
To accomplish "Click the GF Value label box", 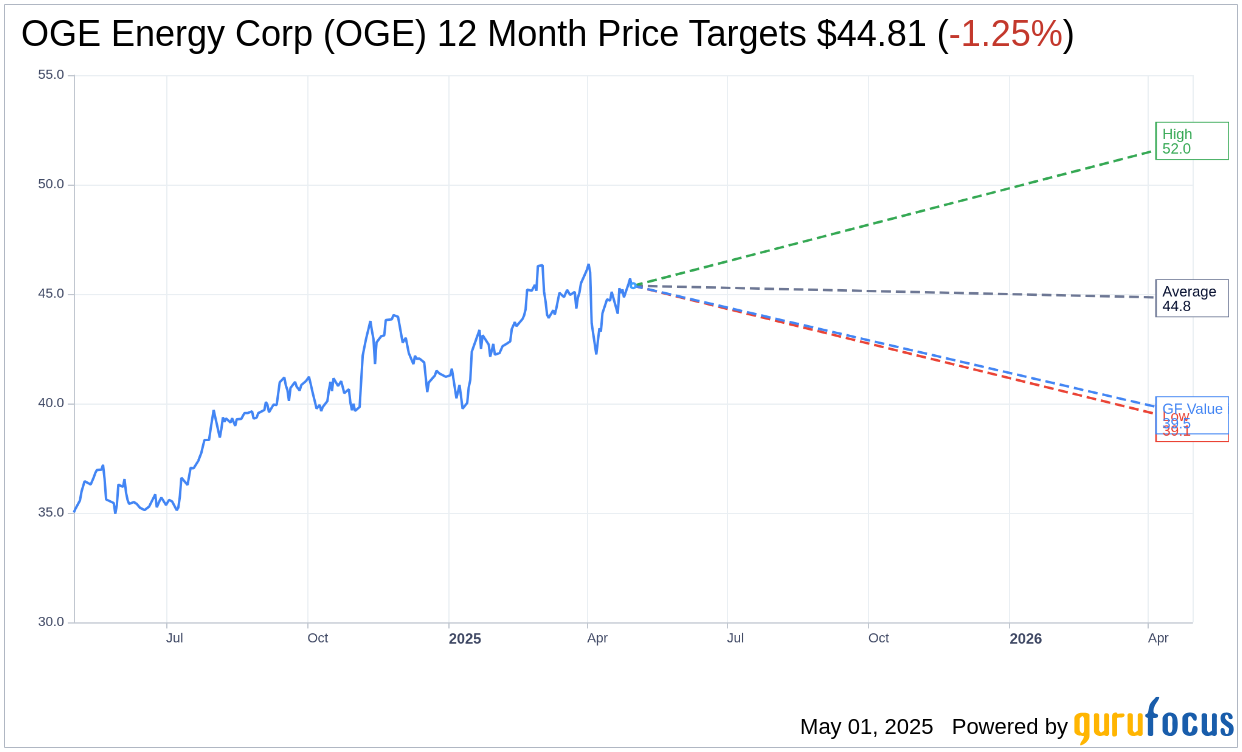I will (x=1192, y=415).
